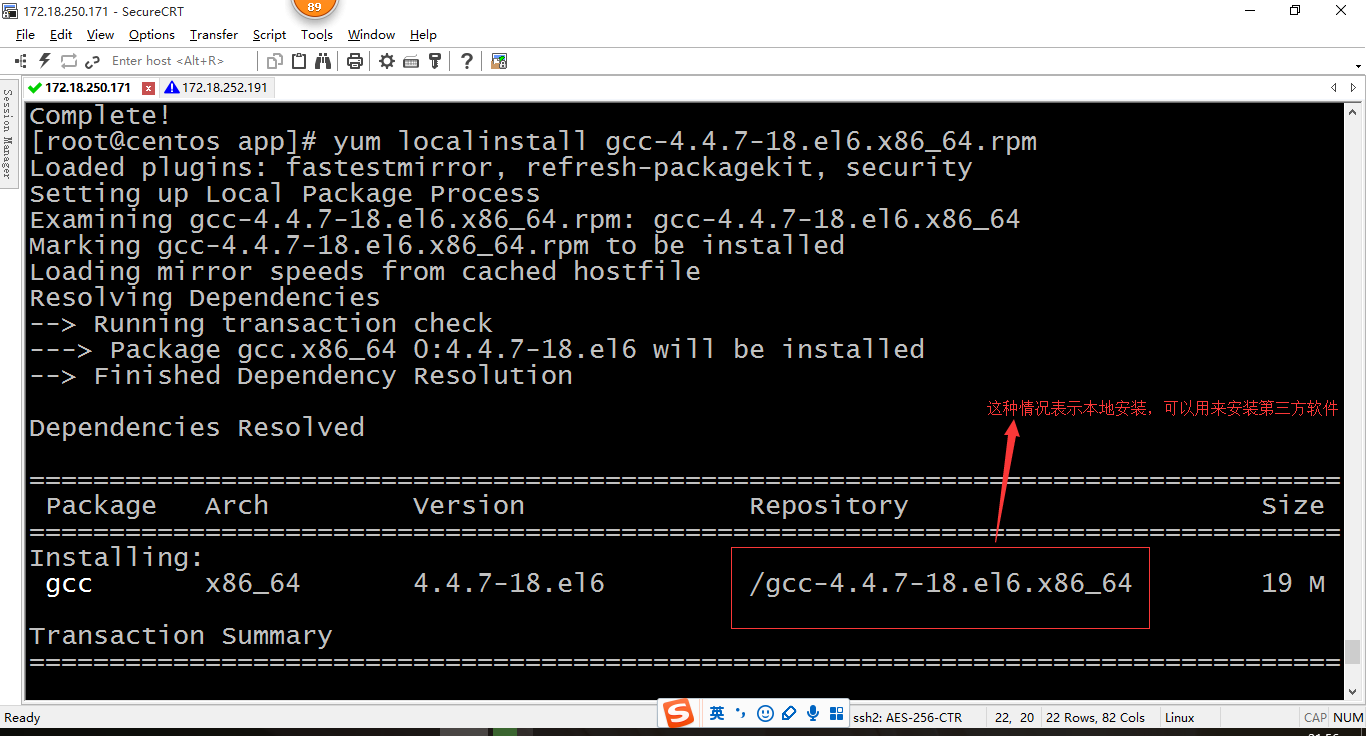Click the SecureCRT title bar icon
Viewport: 1366px width, 736px height.
pyautogui.click(x=10, y=11)
